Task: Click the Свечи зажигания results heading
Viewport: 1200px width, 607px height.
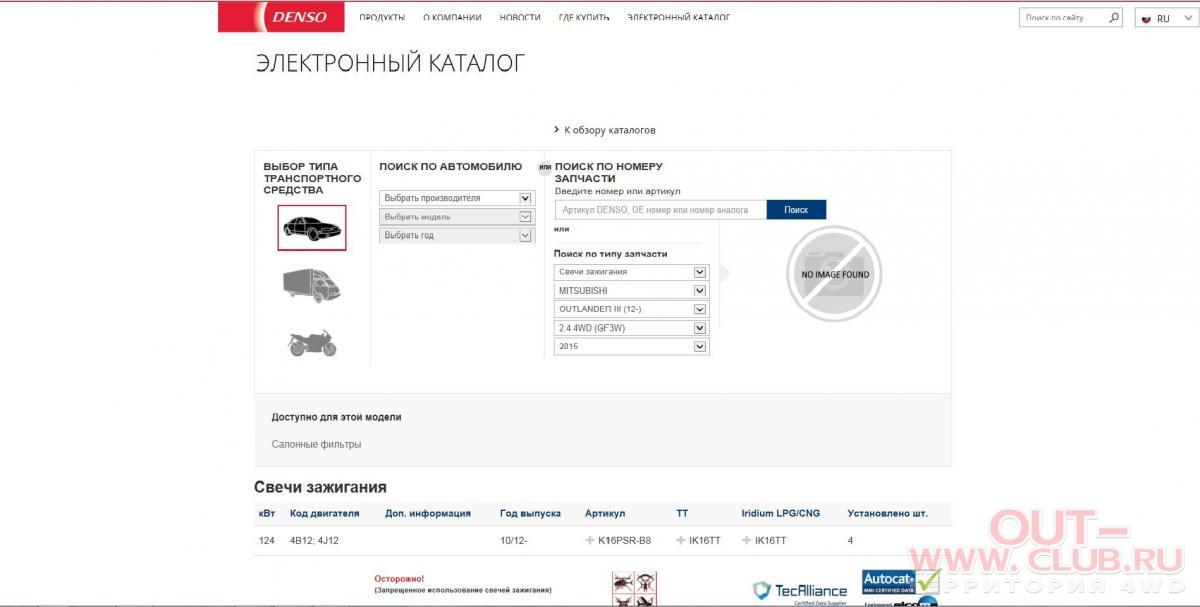Action: click(x=320, y=487)
